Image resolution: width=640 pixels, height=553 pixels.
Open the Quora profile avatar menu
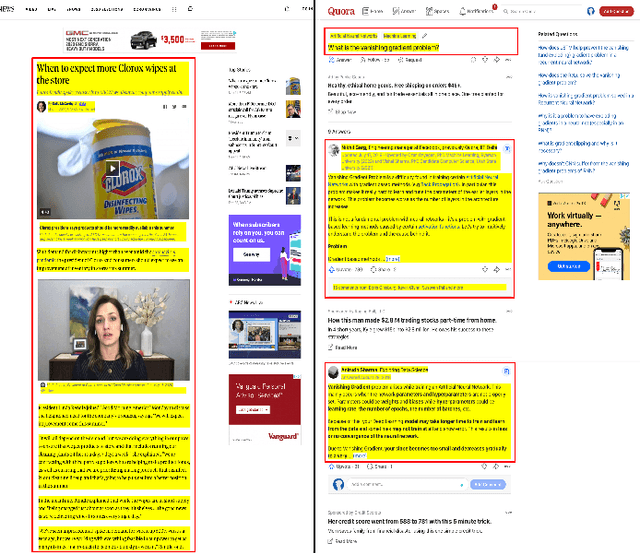coord(591,11)
